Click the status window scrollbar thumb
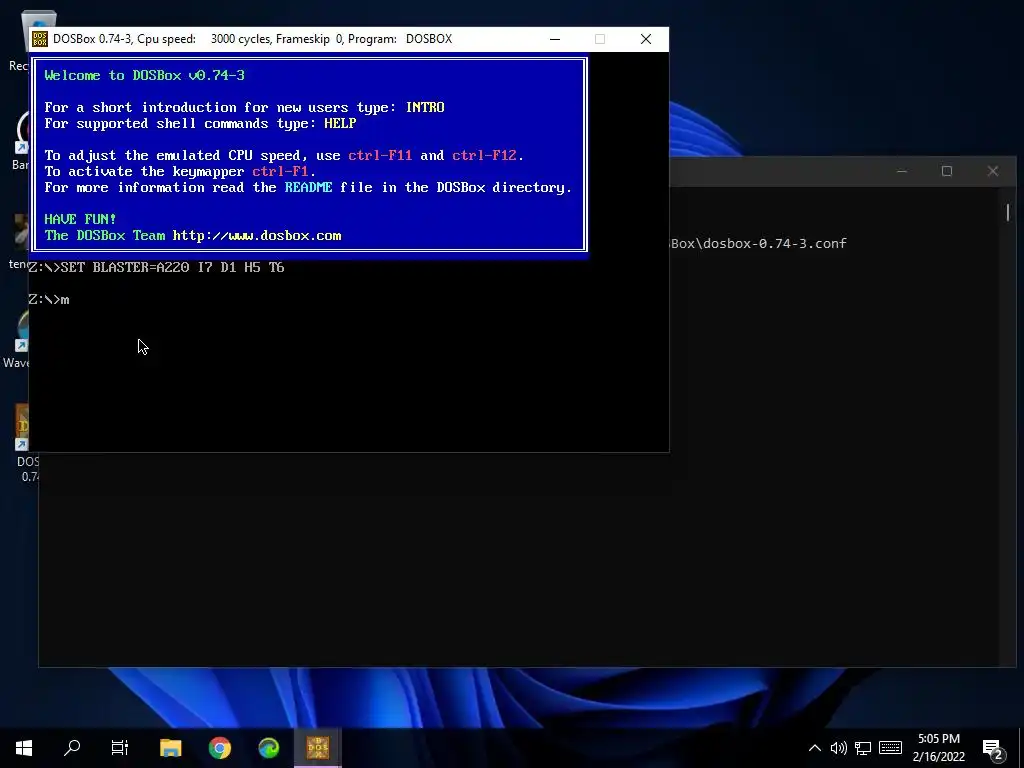1024x768 pixels. click(x=1008, y=212)
